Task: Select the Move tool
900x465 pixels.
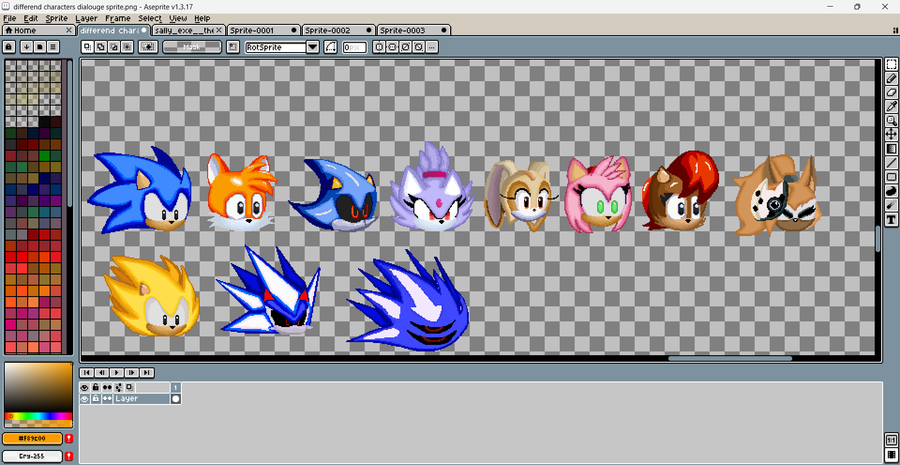Action: [x=891, y=134]
